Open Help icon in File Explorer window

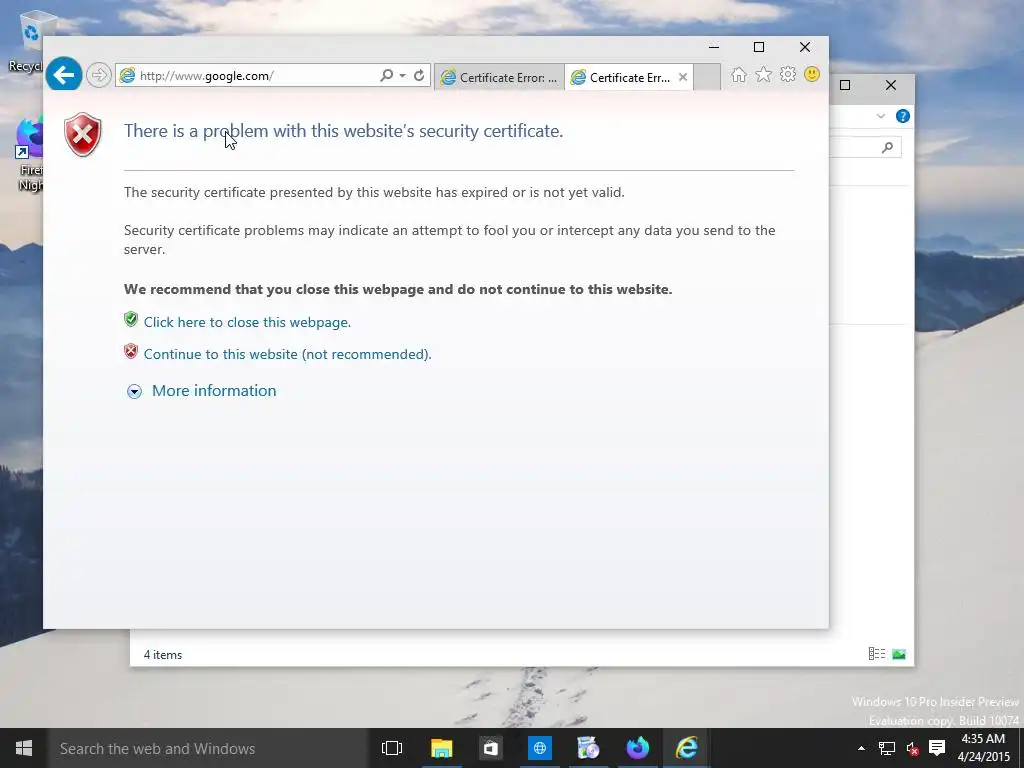[x=903, y=116]
